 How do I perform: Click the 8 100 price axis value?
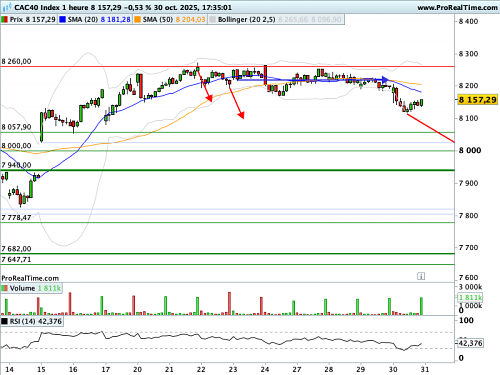click(x=468, y=118)
